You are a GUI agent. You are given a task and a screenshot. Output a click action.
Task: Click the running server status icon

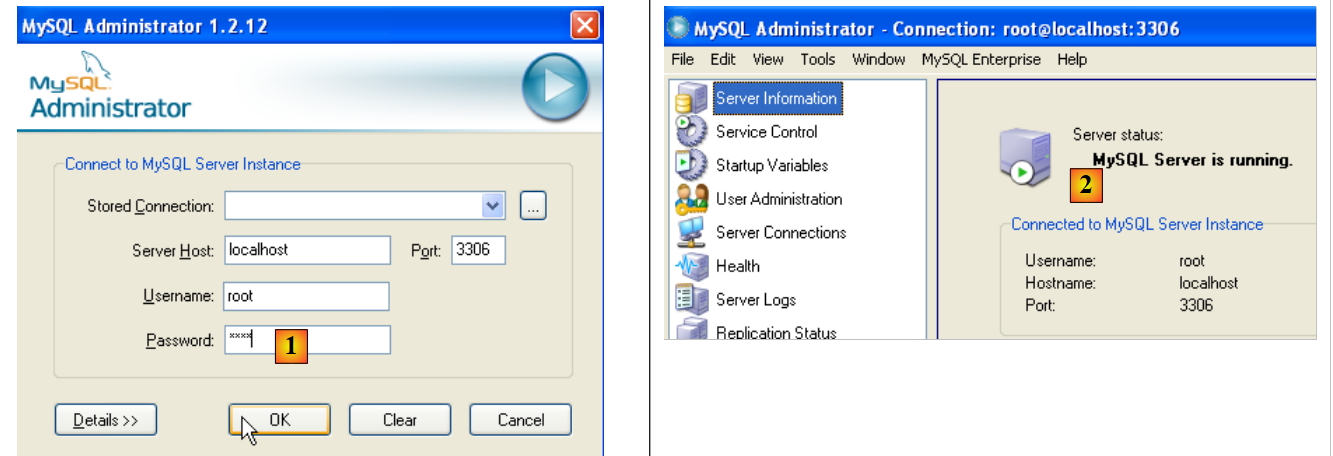tap(1024, 160)
